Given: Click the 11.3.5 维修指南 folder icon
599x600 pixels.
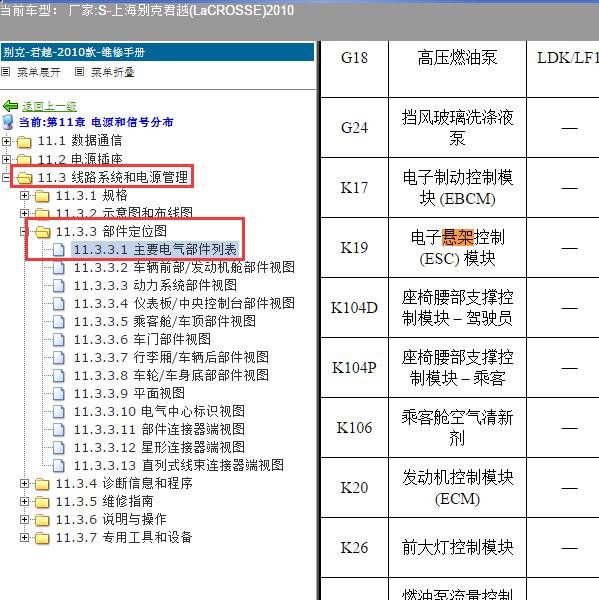Looking at the screenshot, I should [x=42, y=502].
